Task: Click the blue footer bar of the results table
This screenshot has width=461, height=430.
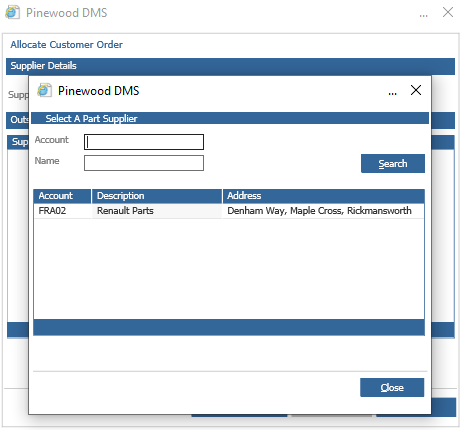Action: pyautogui.click(x=229, y=327)
